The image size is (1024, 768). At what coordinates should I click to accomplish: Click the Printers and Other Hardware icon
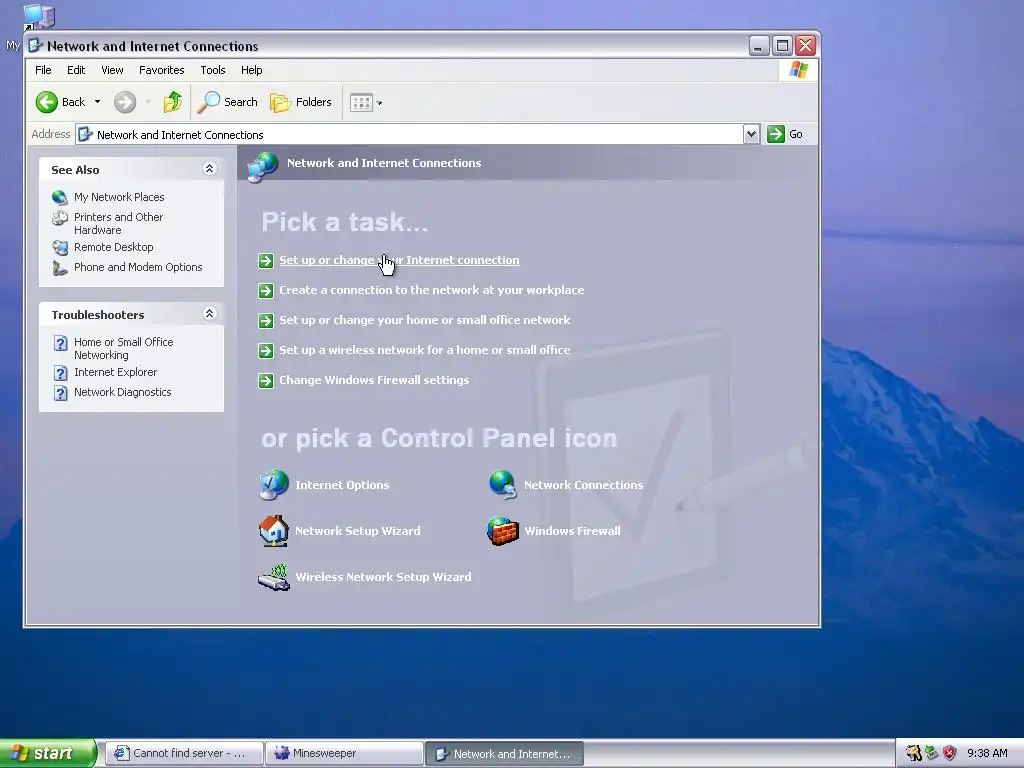coord(59,218)
